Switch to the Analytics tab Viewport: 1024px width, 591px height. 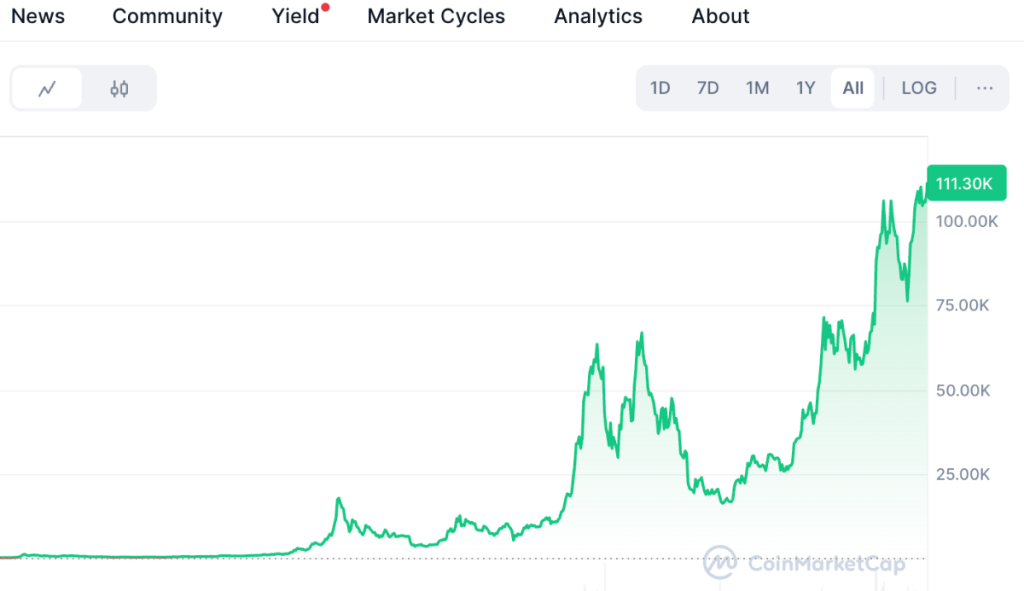(598, 16)
